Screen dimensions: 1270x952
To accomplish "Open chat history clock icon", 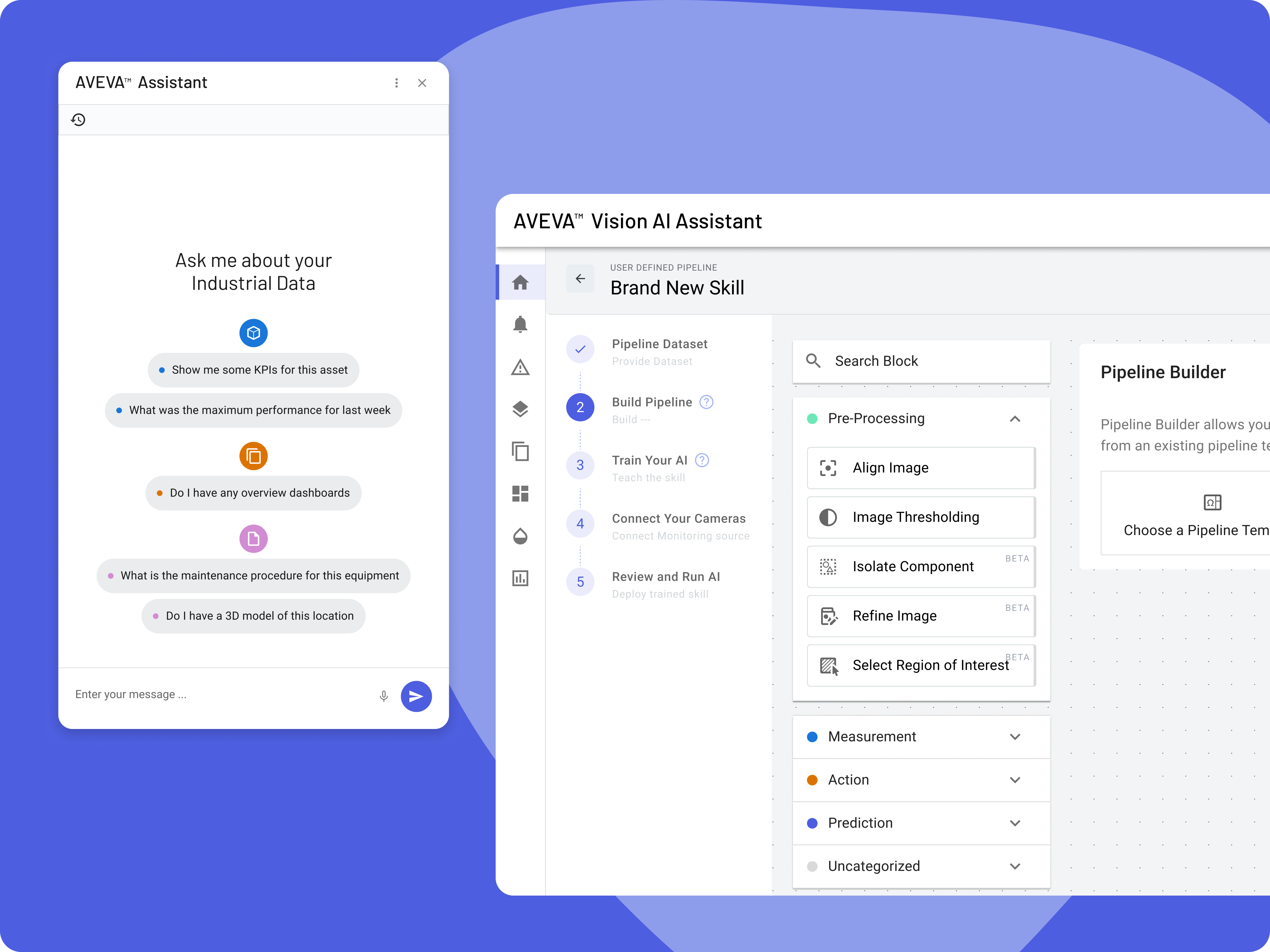I will point(78,120).
